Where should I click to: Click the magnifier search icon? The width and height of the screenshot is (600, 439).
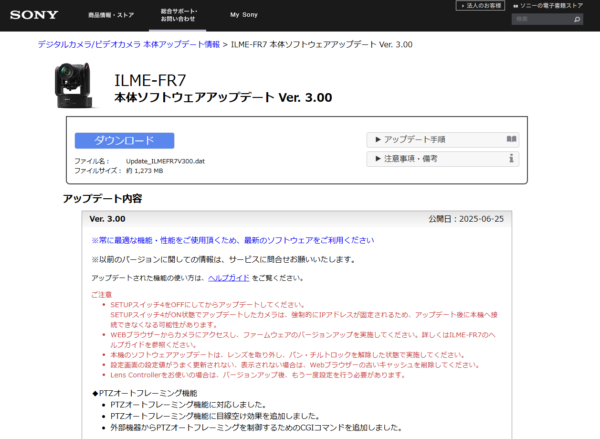pos(577,19)
